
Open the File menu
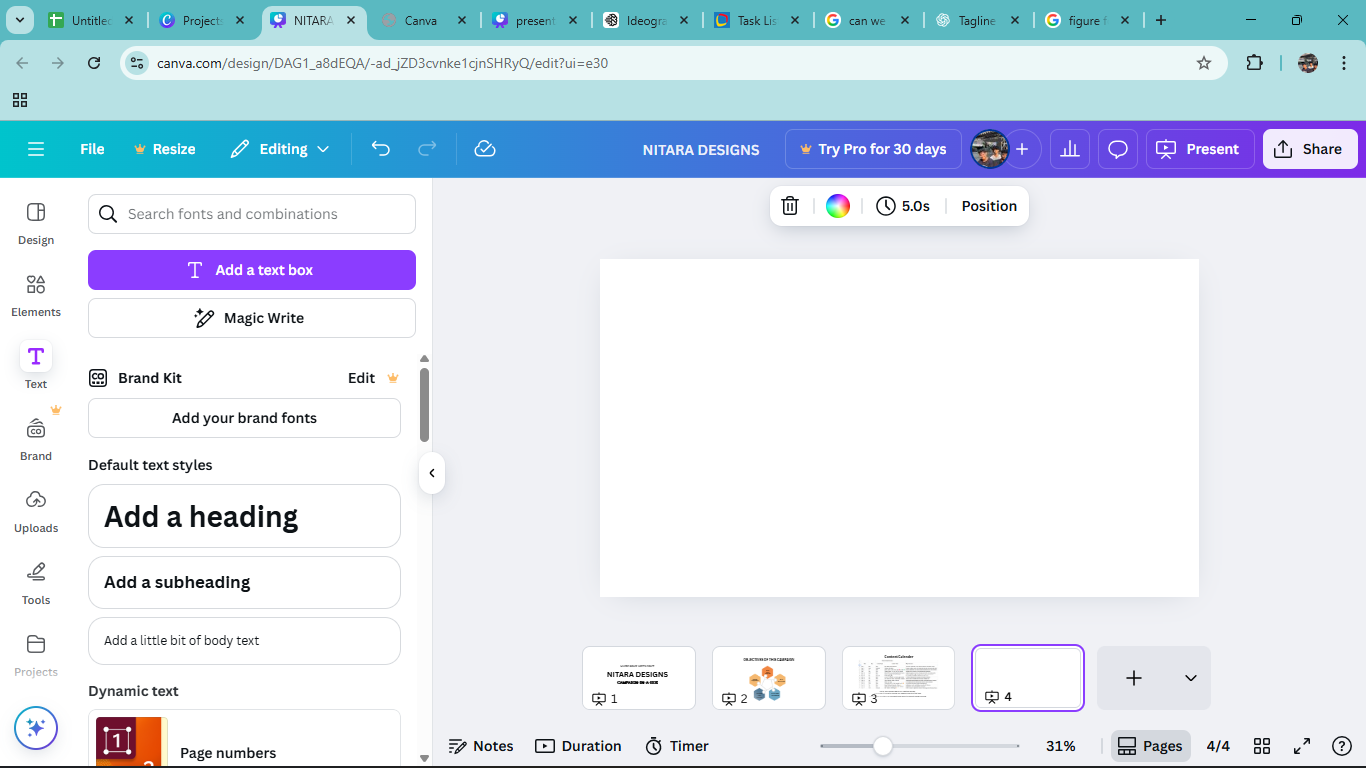pyautogui.click(x=92, y=149)
